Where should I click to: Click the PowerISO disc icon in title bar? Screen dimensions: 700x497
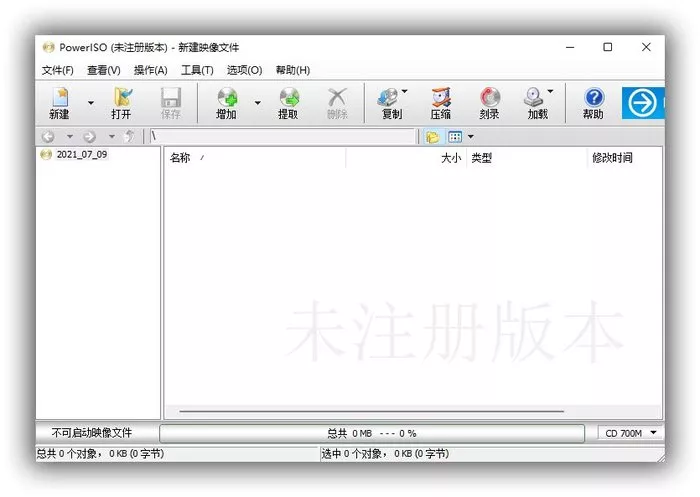pos(48,47)
